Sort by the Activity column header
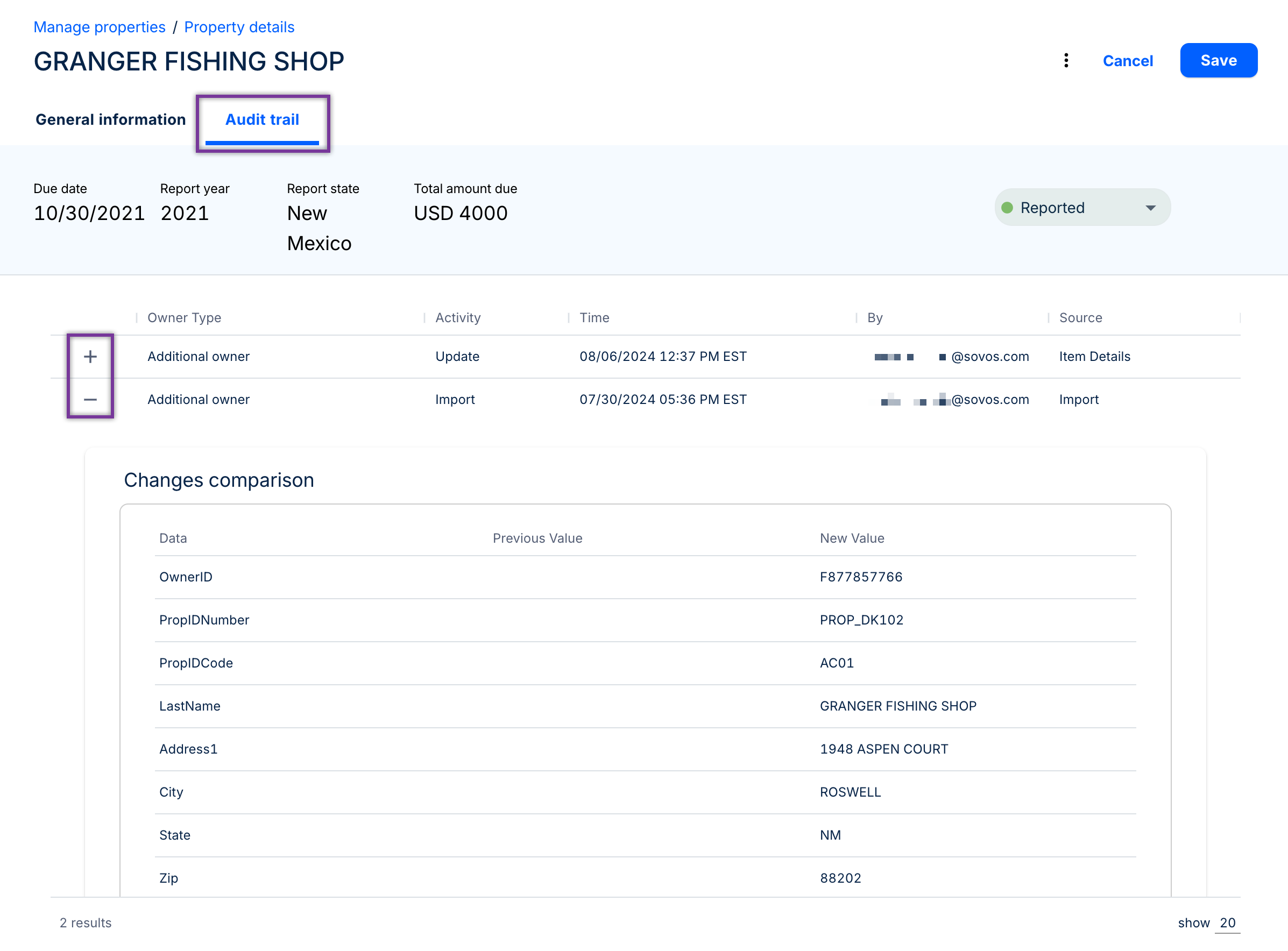The image size is (1288, 951). [458, 318]
